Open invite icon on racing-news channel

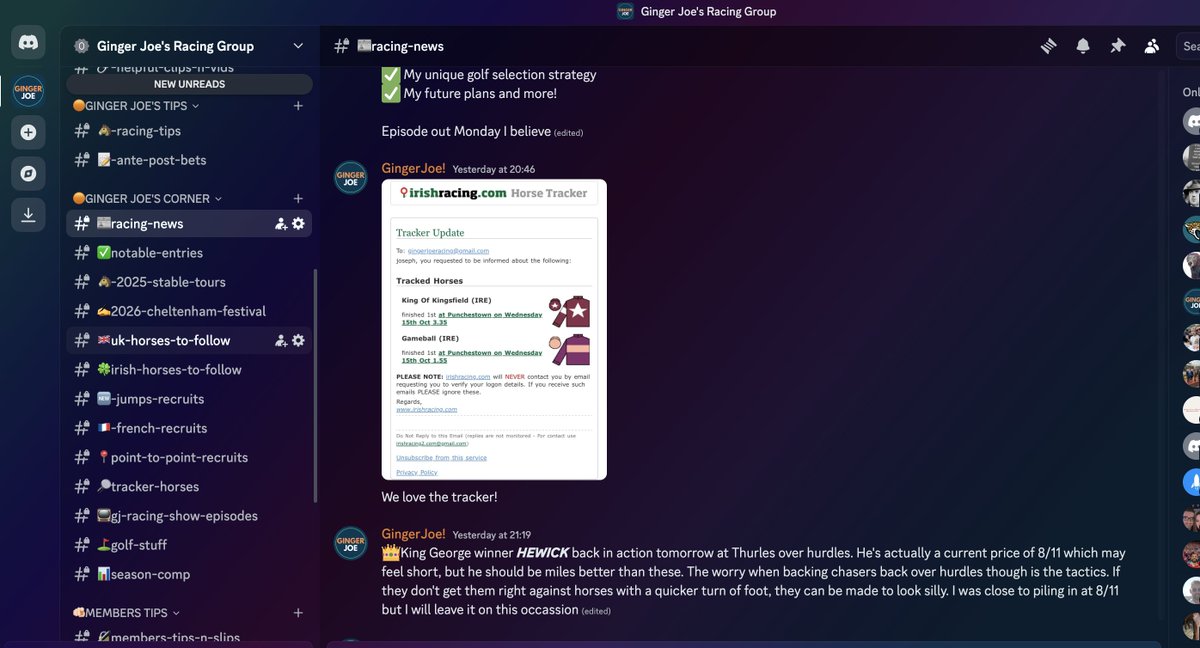coord(281,224)
